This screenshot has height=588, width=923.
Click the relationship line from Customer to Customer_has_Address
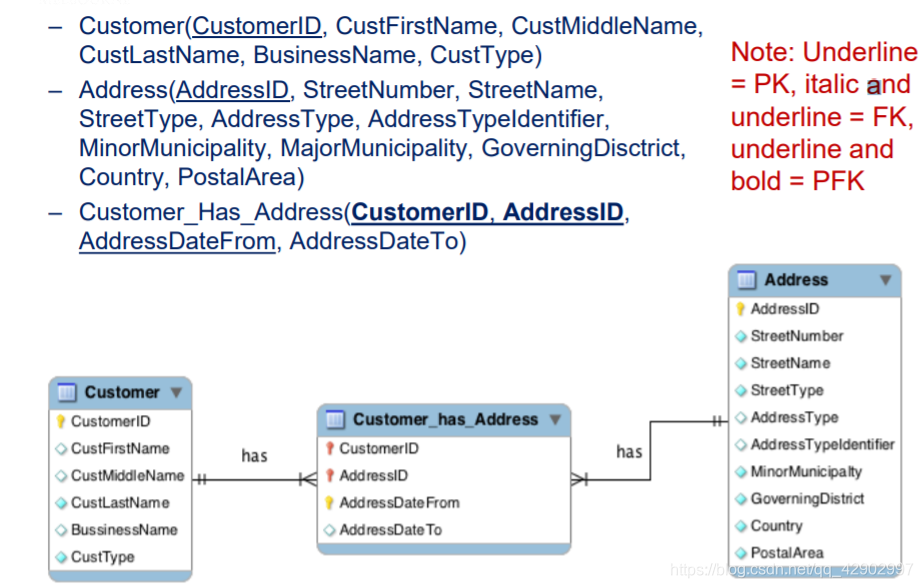254,480
